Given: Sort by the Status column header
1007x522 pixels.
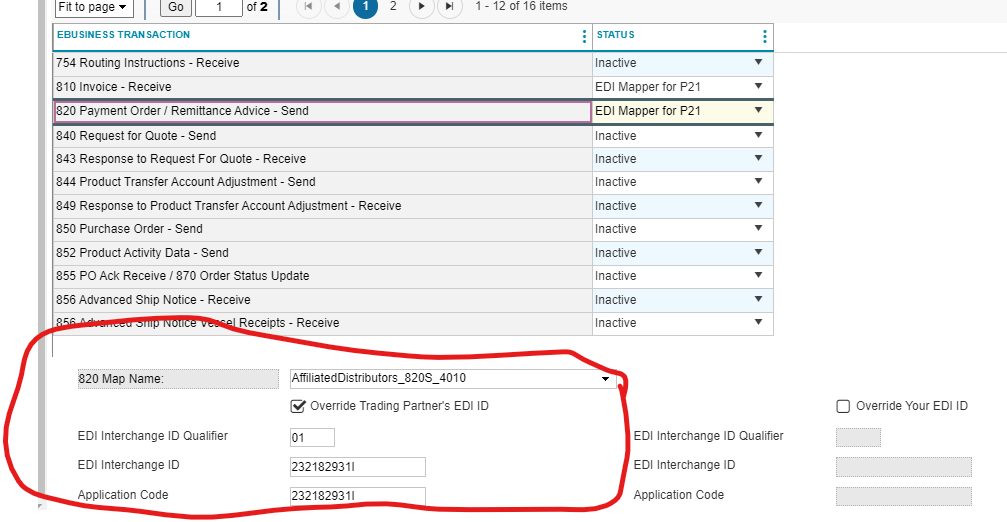Looking at the screenshot, I should (x=616, y=36).
